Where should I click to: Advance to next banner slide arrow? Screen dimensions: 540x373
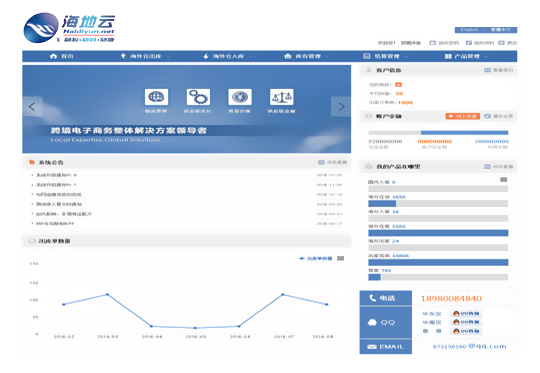pos(341,107)
